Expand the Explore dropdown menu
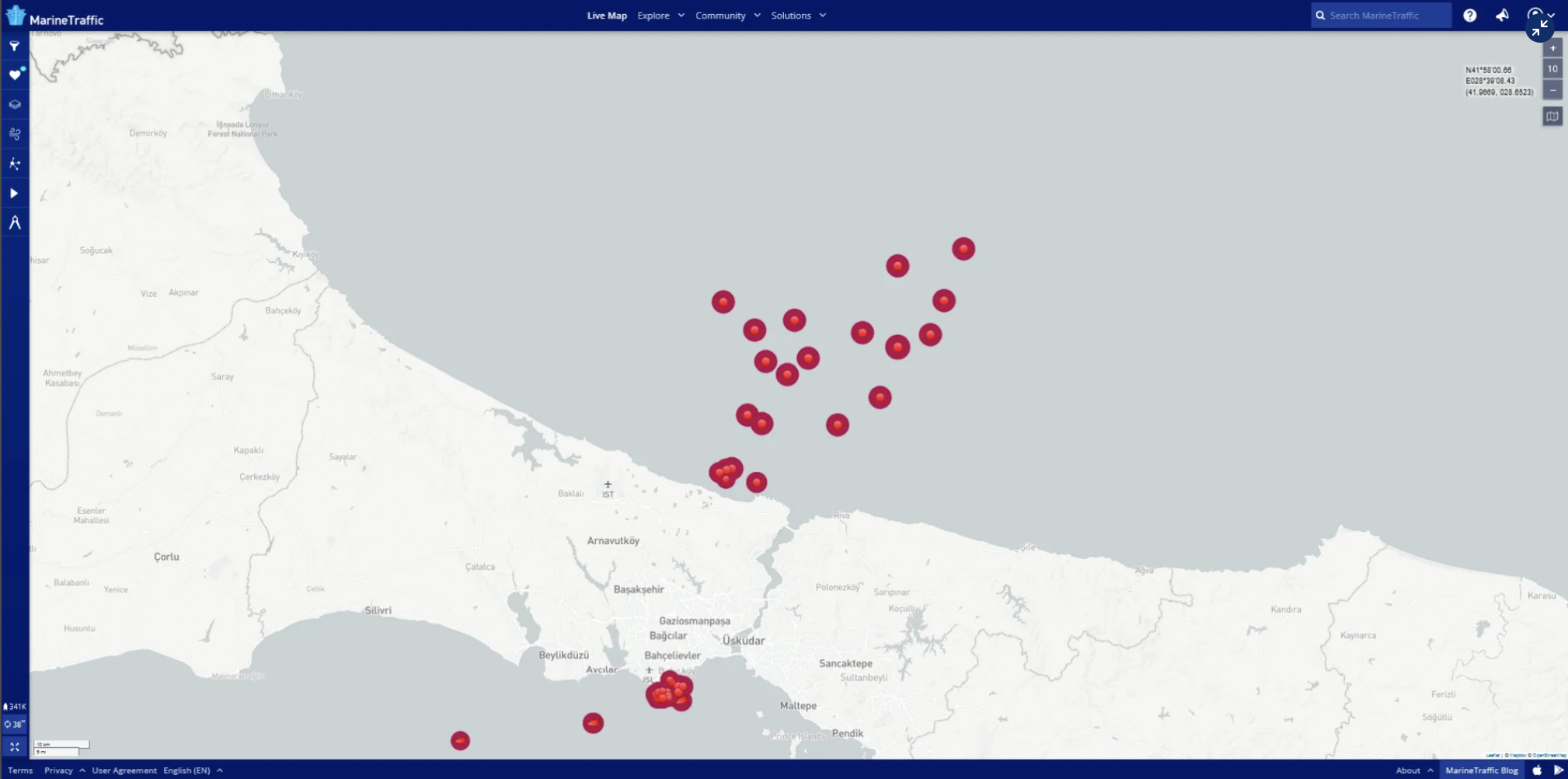Viewport: 1568px width, 779px height. click(660, 16)
